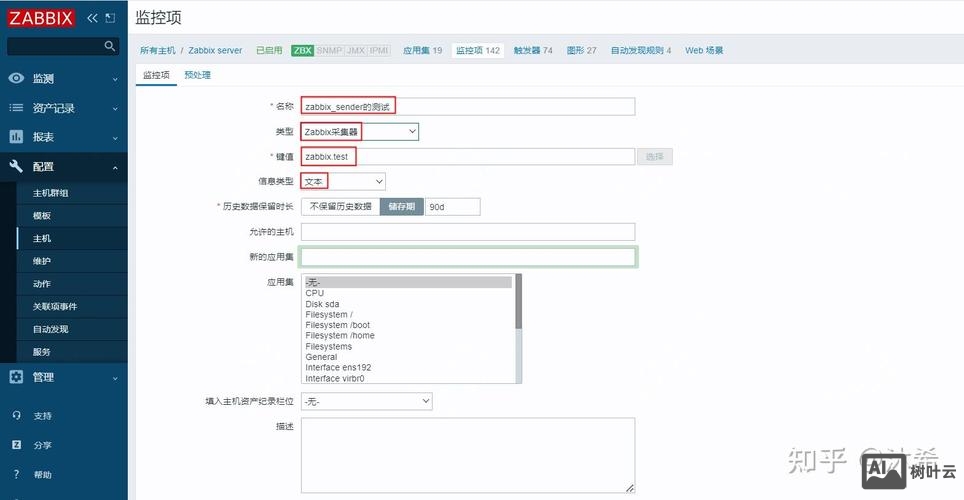Click the 已启用 status link
Viewport: 964px width, 500px height.
click(x=269, y=50)
